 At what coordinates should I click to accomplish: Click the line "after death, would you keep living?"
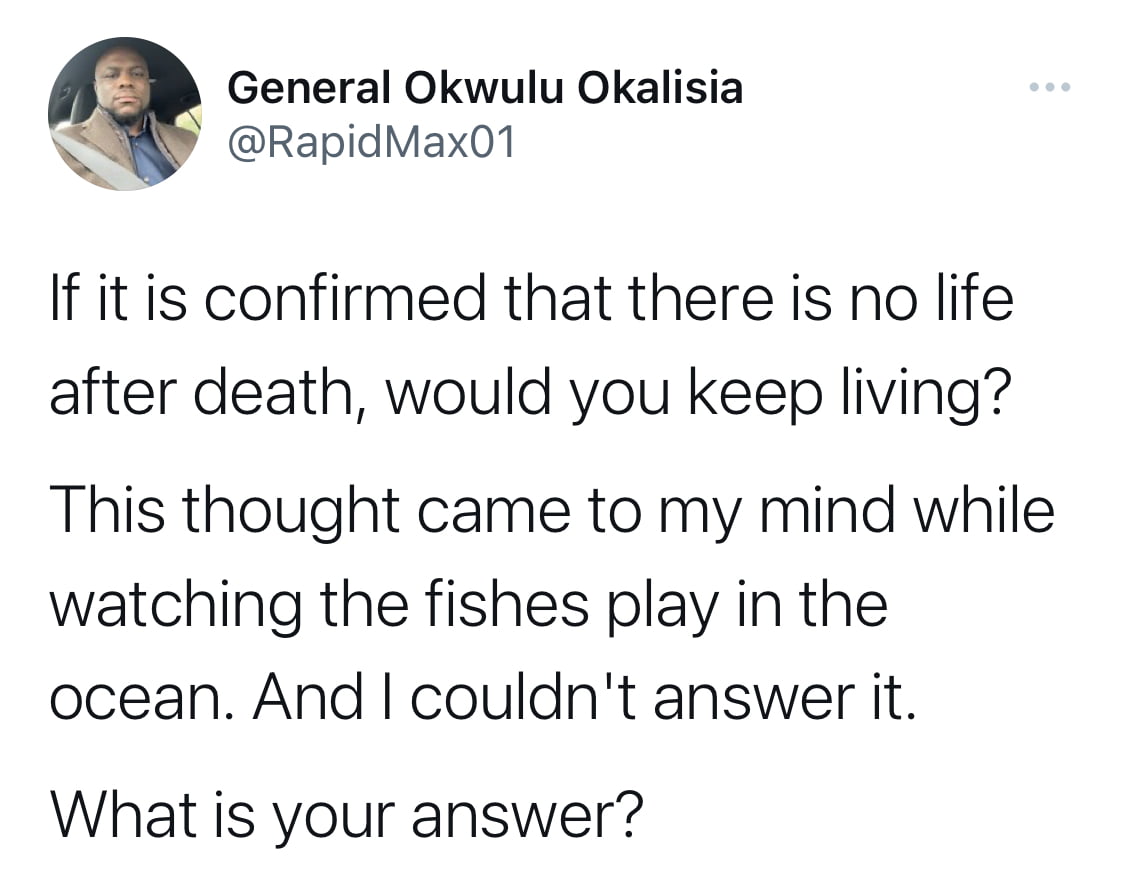point(530,393)
